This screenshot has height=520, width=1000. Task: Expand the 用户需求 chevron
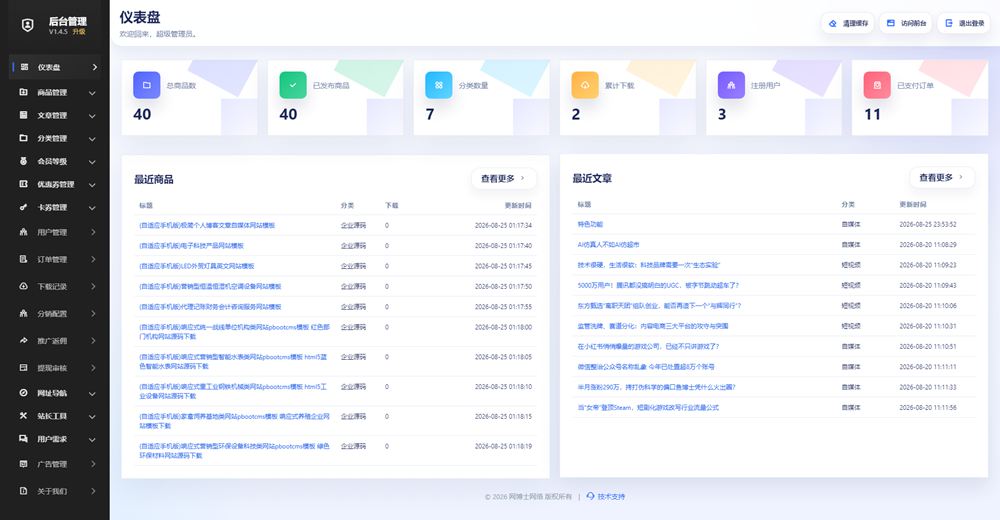tap(92, 440)
